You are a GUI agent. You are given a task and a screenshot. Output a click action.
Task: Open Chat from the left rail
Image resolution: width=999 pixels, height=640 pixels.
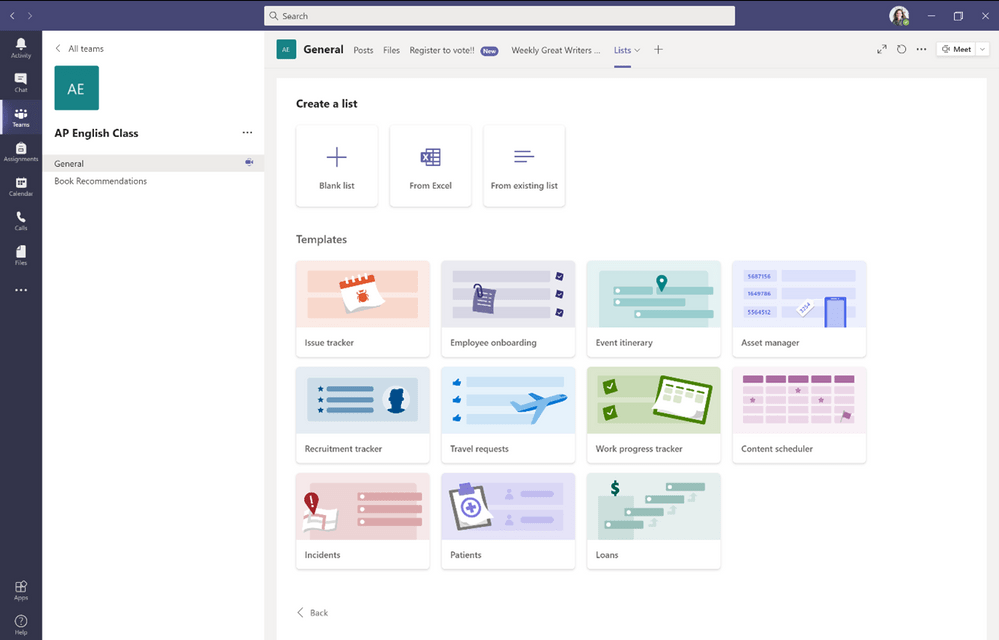(x=20, y=82)
